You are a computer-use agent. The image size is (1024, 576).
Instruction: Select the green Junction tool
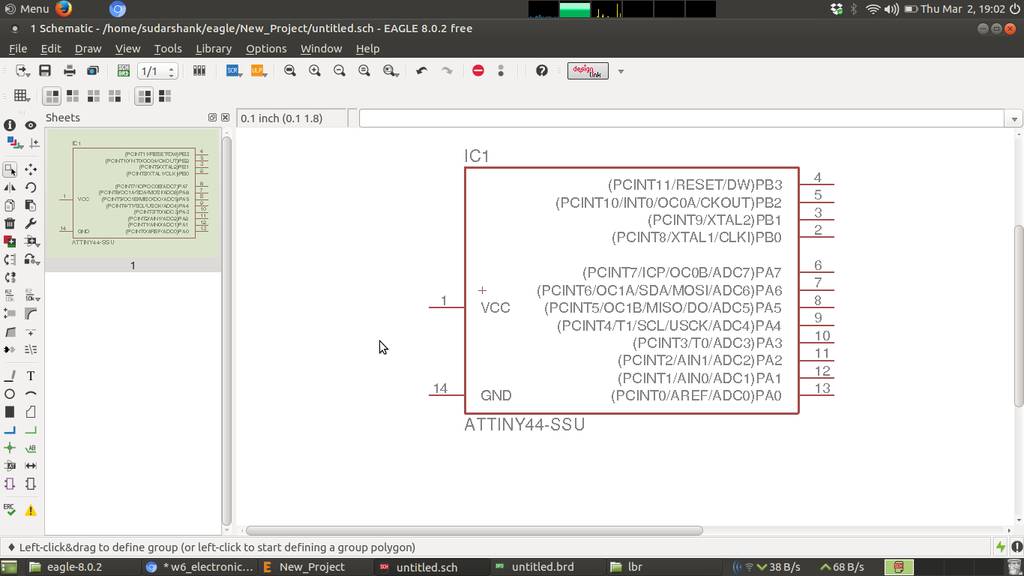coord(10,448)
